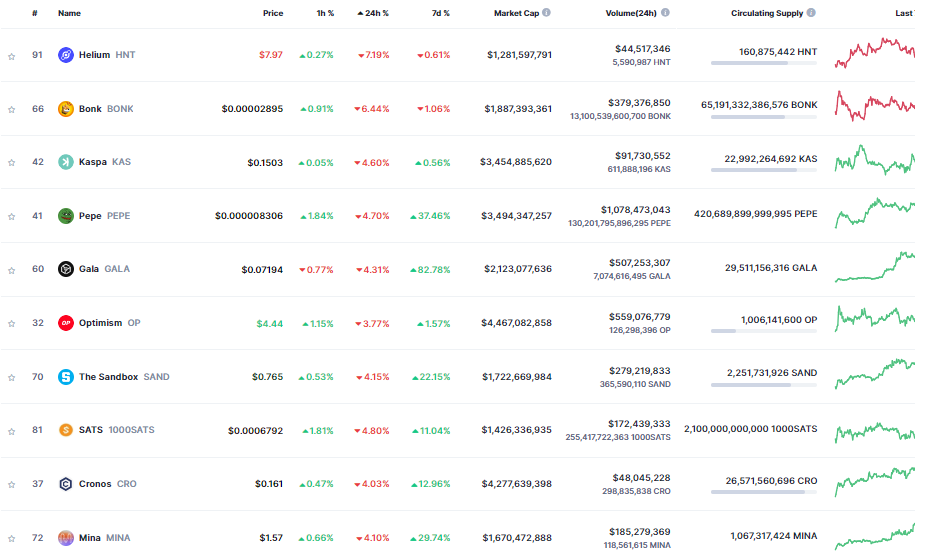Viewport: 925px width, 557px height.
Task: Click SATS price $0.0006792
Action: (x=255, y=431)
